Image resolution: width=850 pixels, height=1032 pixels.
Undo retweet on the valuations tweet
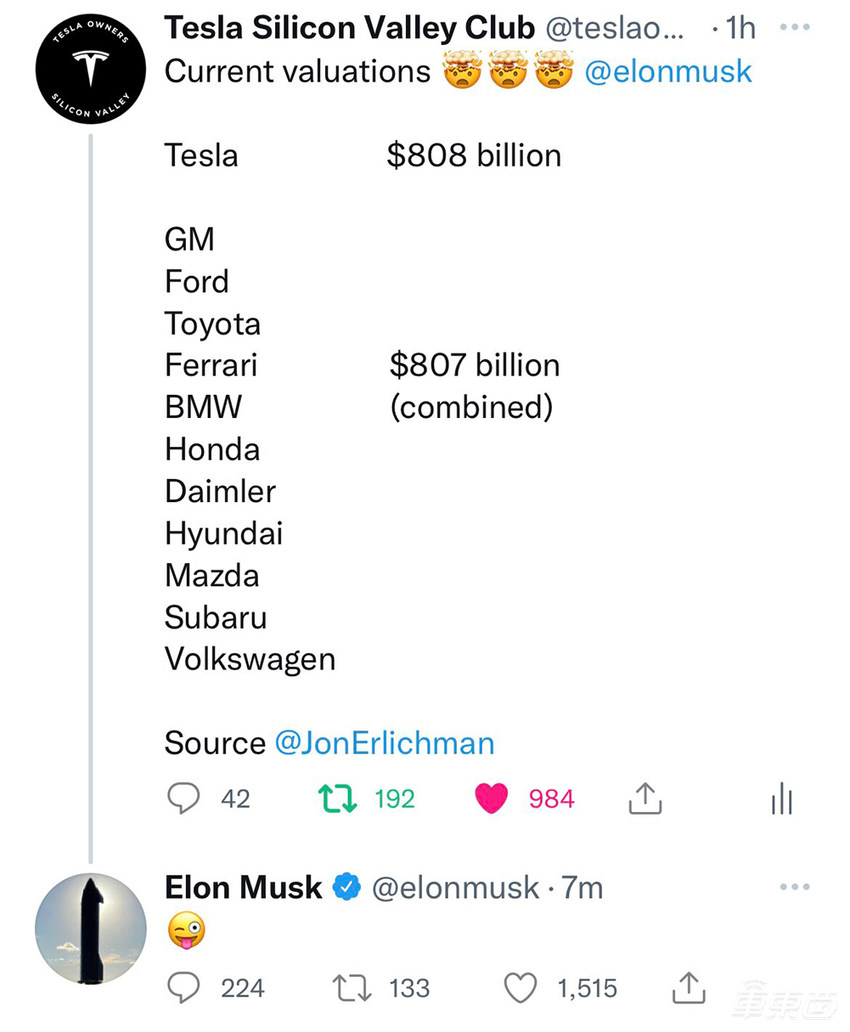[336, 798]
